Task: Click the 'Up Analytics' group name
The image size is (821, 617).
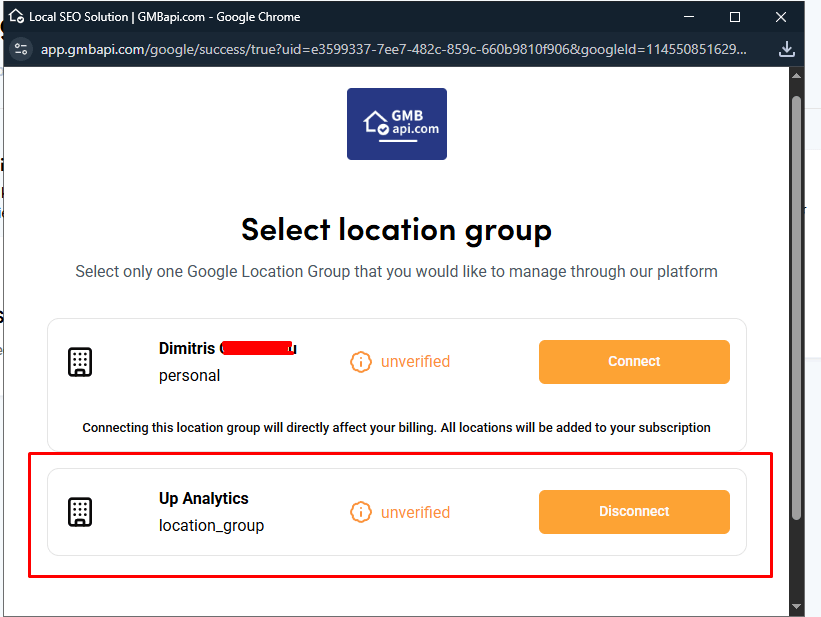Action: (204, 498)
